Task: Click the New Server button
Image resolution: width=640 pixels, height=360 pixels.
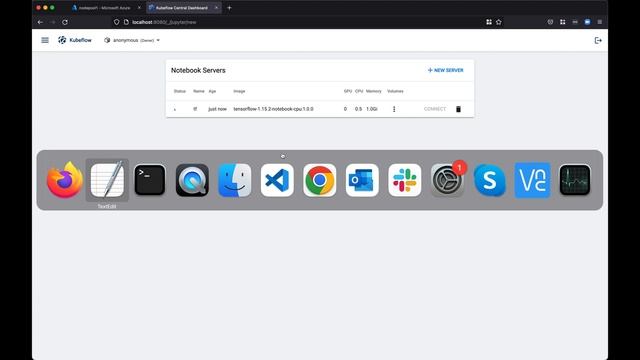Action: [x=445, y=70]
